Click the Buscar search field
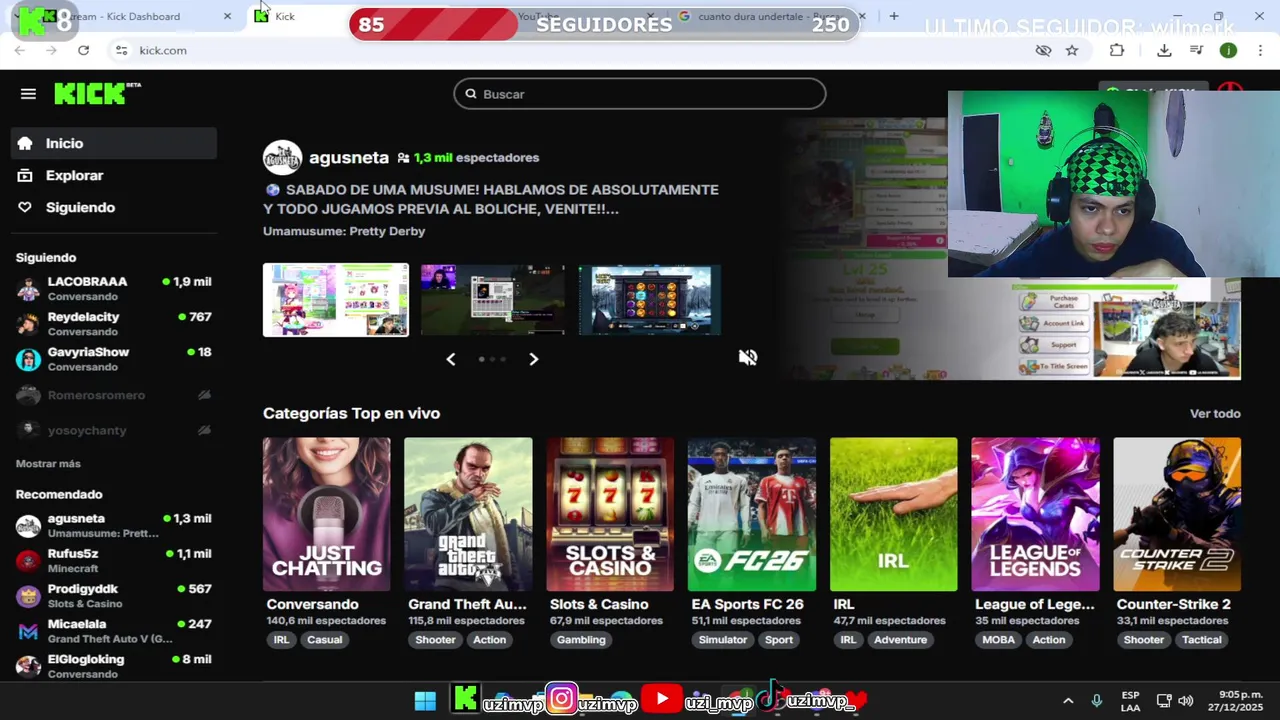This screenshot has height=720, width=1280. 640,94
